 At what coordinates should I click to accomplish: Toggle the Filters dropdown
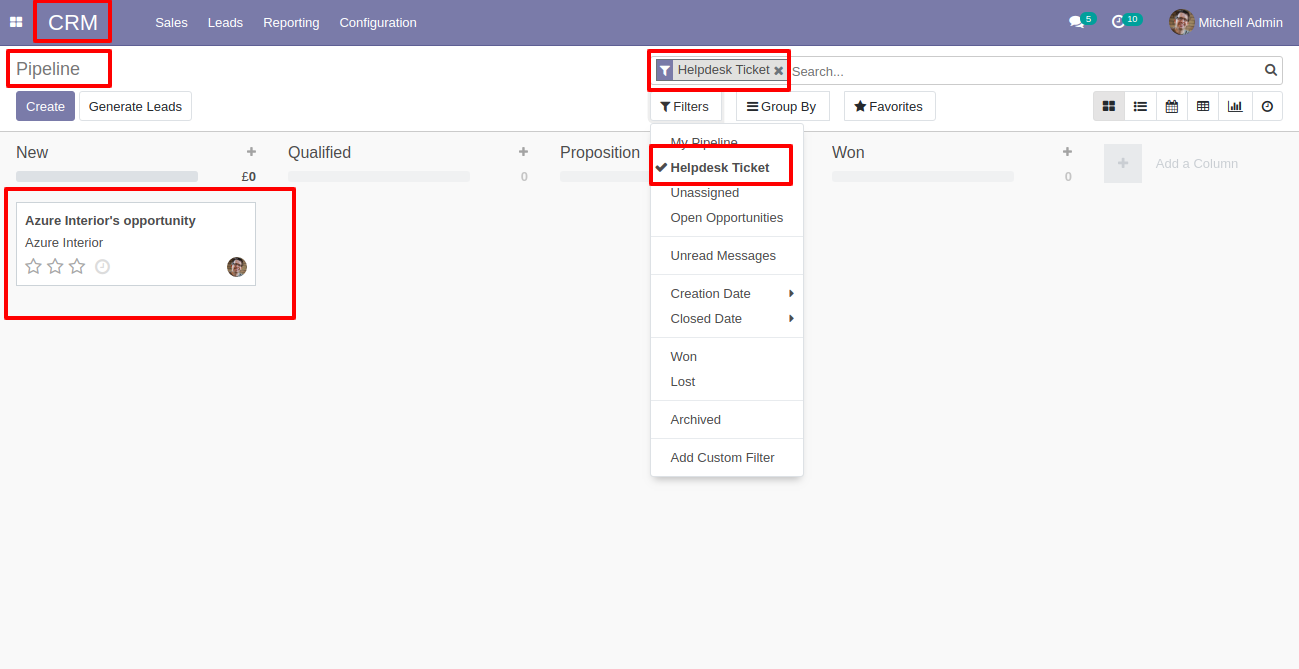(685, 106)
